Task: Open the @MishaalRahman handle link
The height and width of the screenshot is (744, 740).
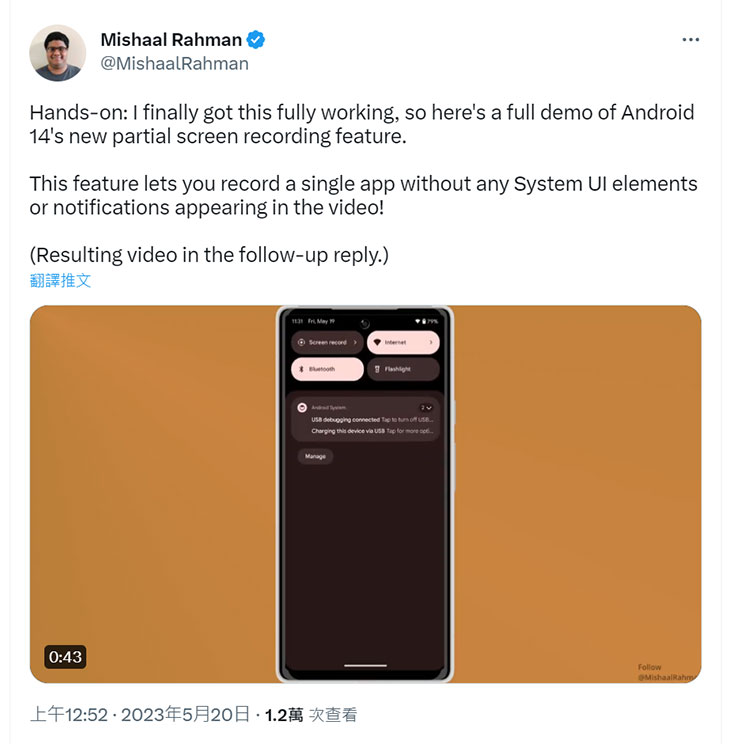Action: 175,64
